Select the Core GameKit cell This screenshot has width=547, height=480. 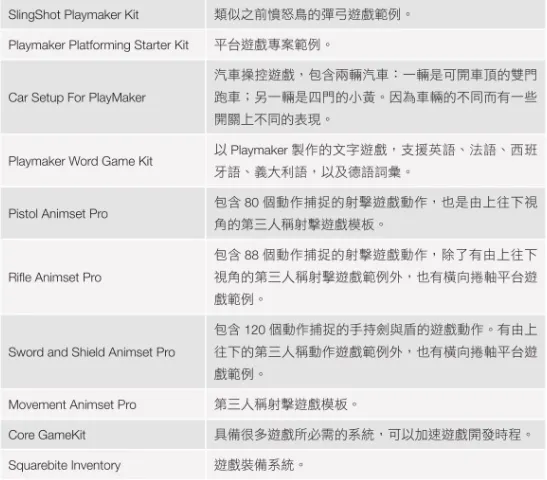coord(103,435)
